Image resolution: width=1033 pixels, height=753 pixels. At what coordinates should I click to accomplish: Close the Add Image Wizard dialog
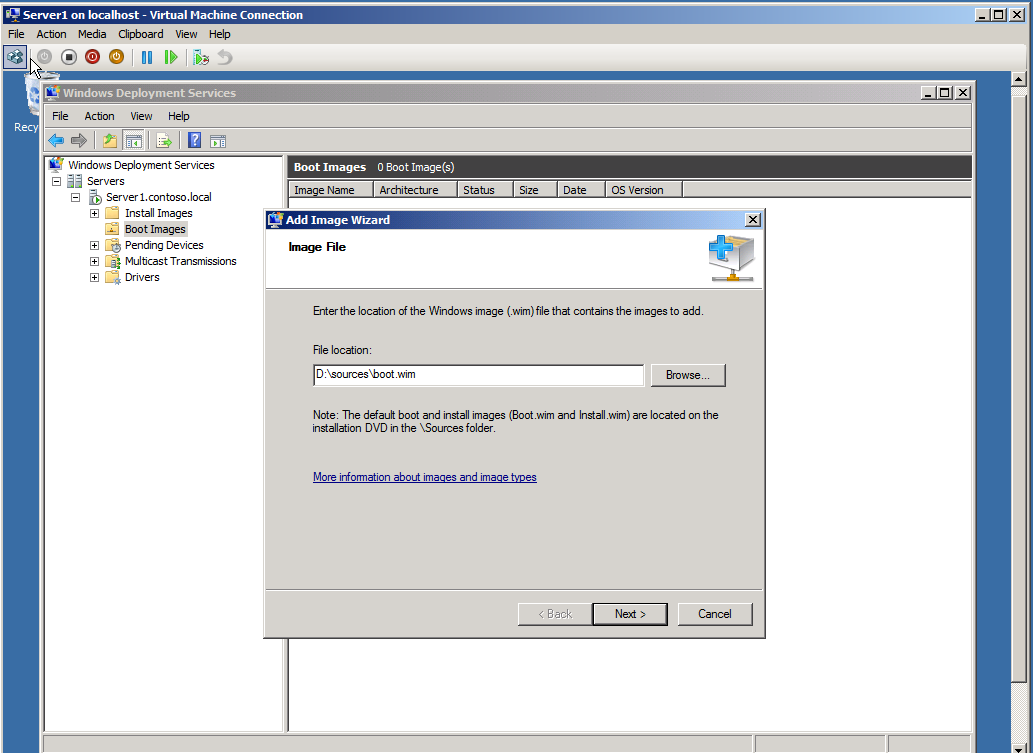[x=752, y=220]
